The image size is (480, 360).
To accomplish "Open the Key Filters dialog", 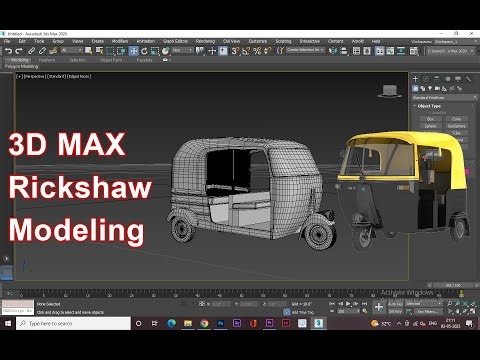I will (x=428, y=312).
